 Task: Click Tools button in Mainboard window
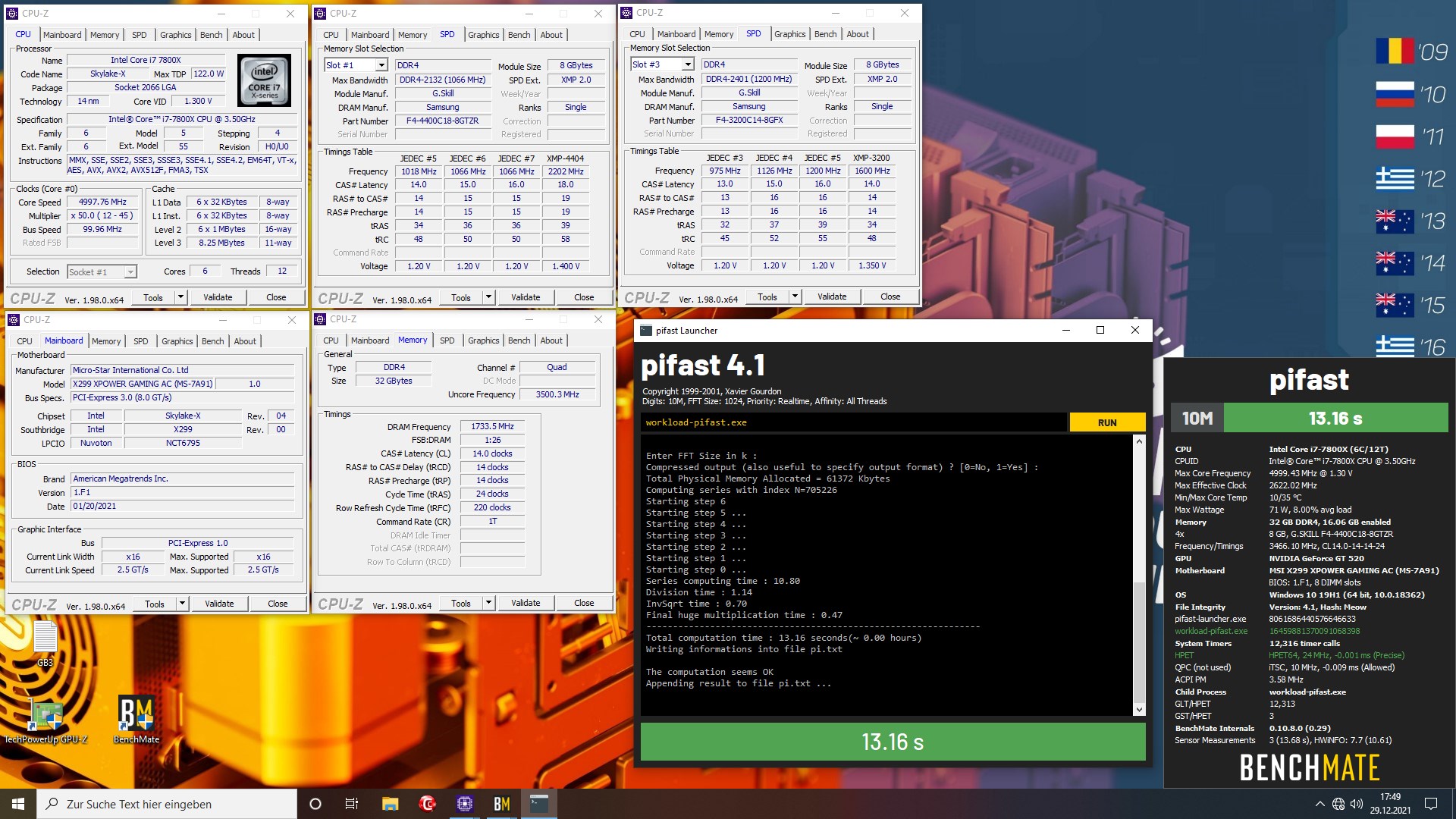[155, 604]
